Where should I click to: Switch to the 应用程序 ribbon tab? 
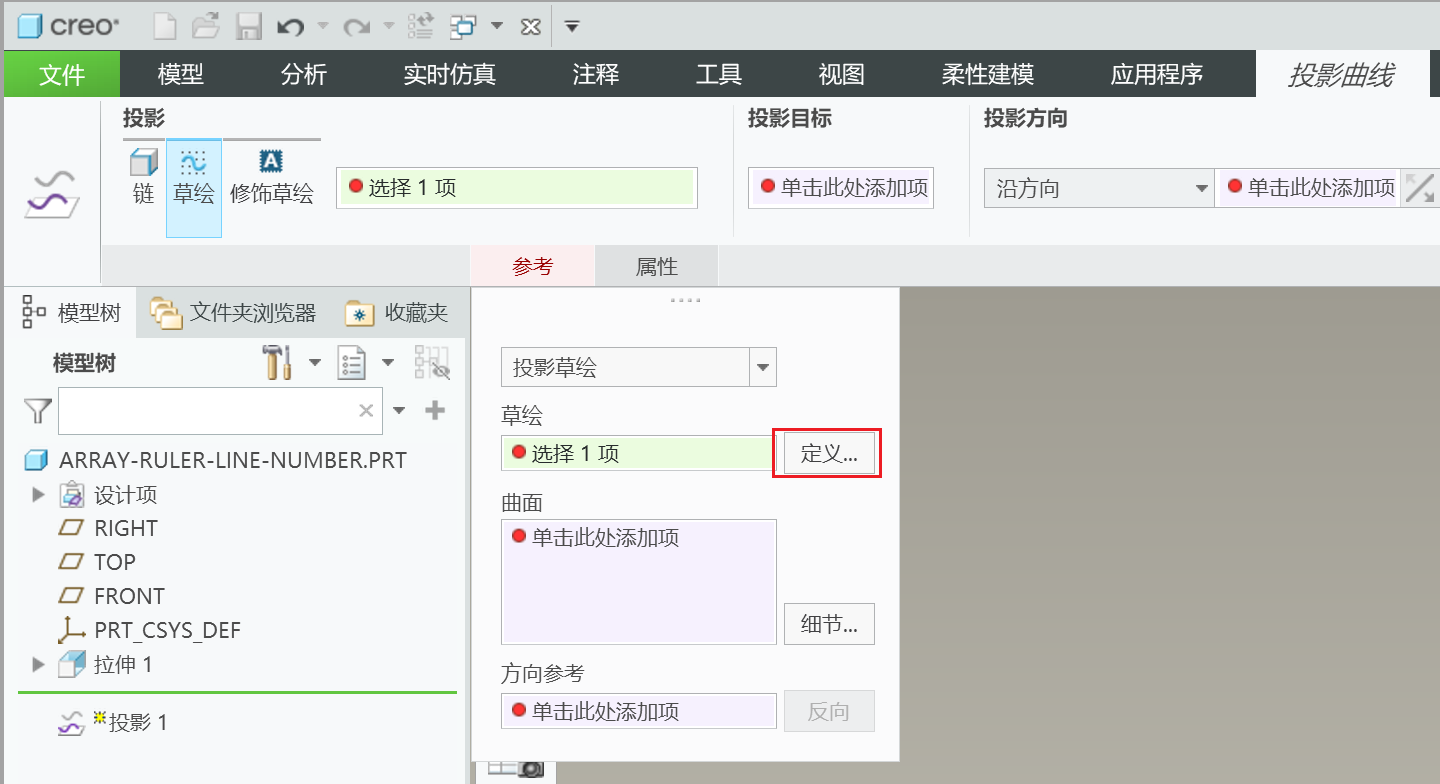pos(1157,74)
